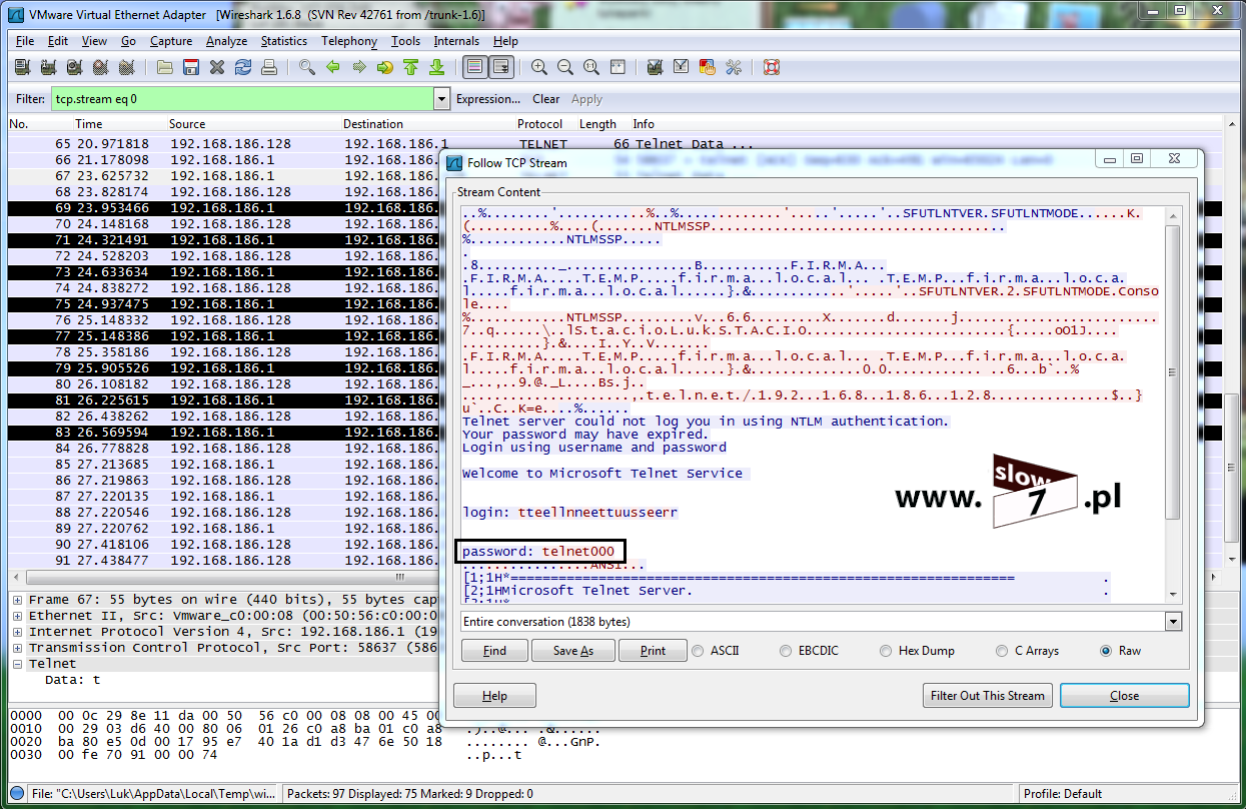The width and height of the screenshot is (1246, 809).
Task: Click the Print button in stream dialog
Action: pos(652,651)
